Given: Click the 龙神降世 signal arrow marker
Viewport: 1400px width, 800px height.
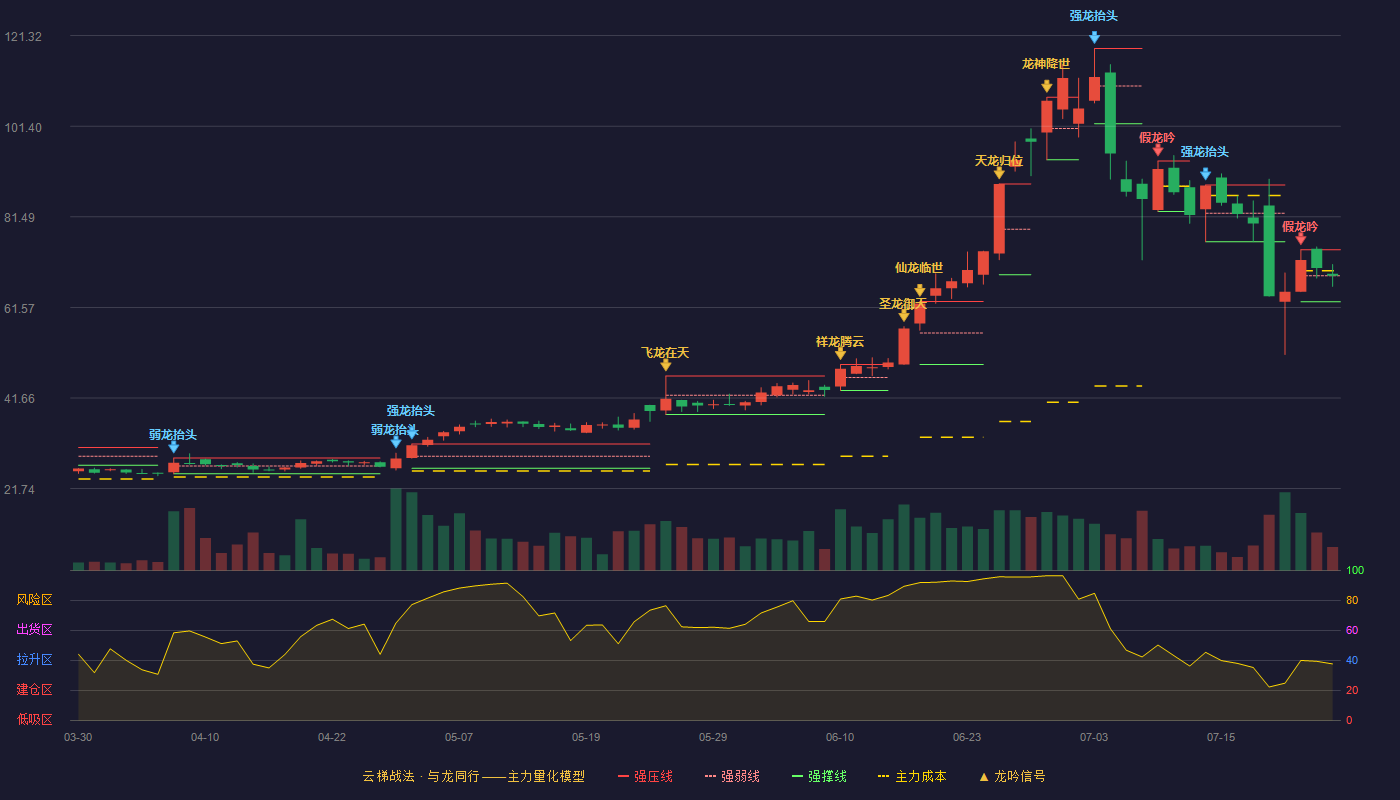Looking at the screenshot, I should click(x=1046, y=87).
